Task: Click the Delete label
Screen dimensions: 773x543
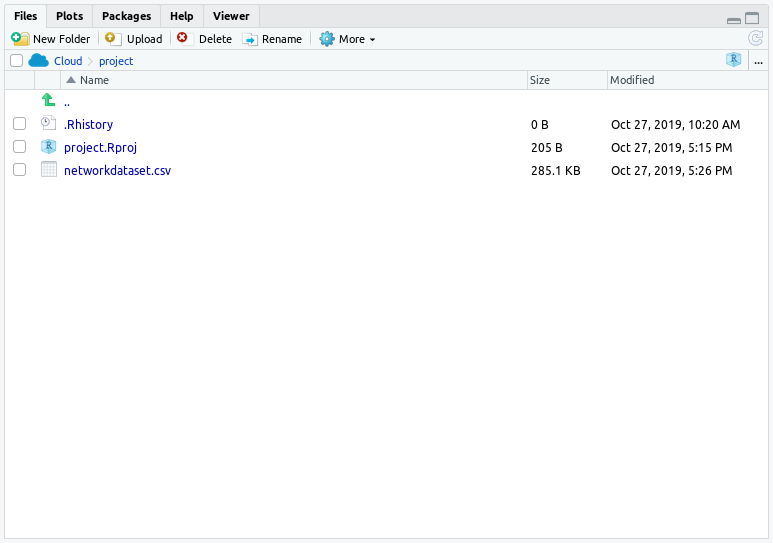Action: pos(215,39)
